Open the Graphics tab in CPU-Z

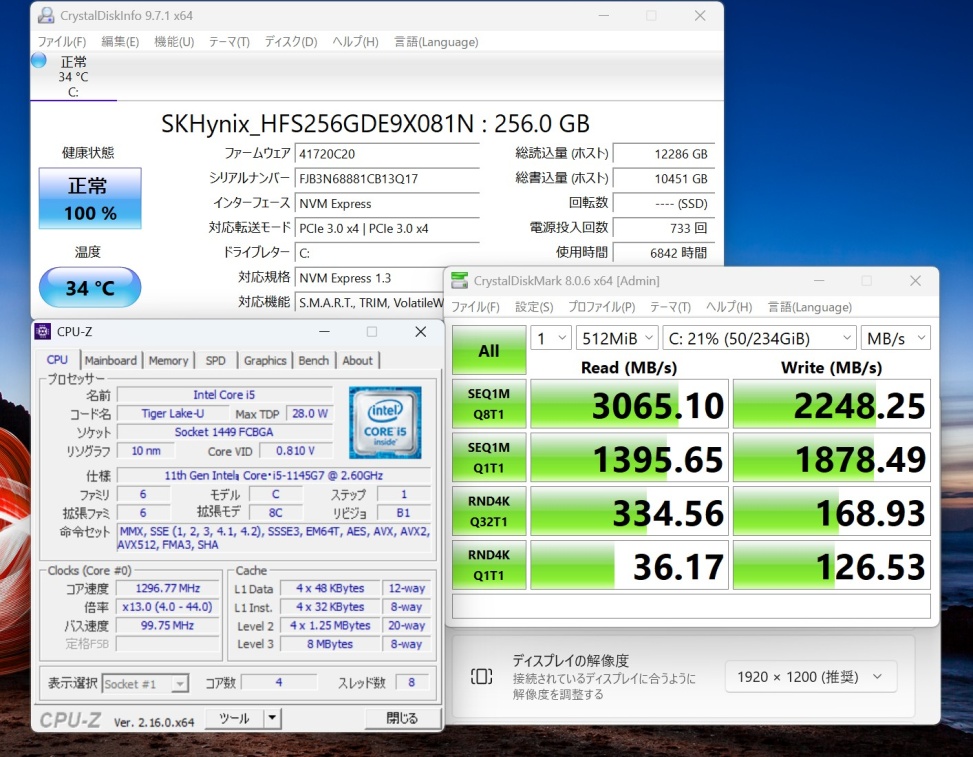pyautogui.click(x=265, y=361)
